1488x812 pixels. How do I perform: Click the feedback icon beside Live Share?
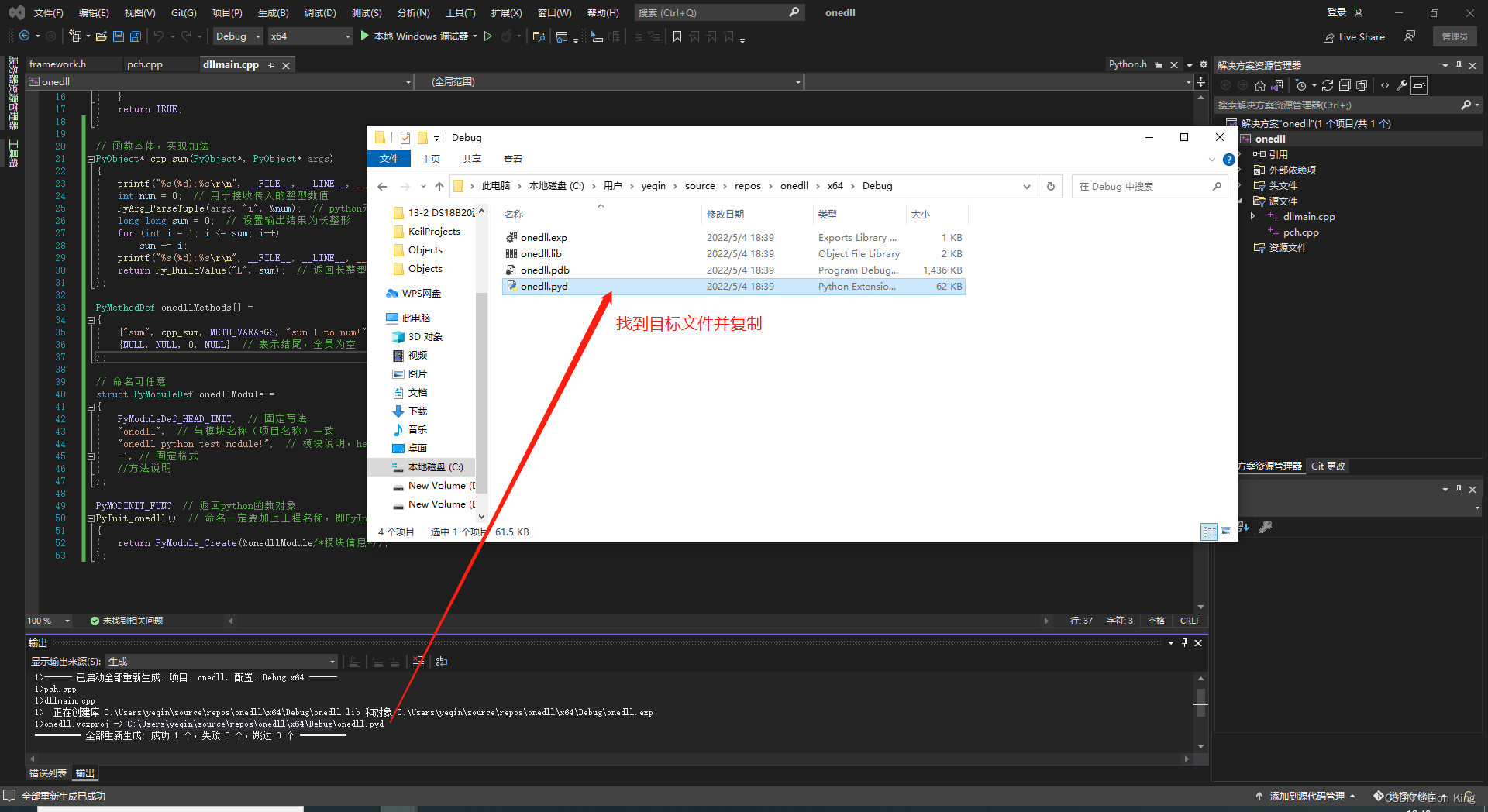tap(1410, 36)
